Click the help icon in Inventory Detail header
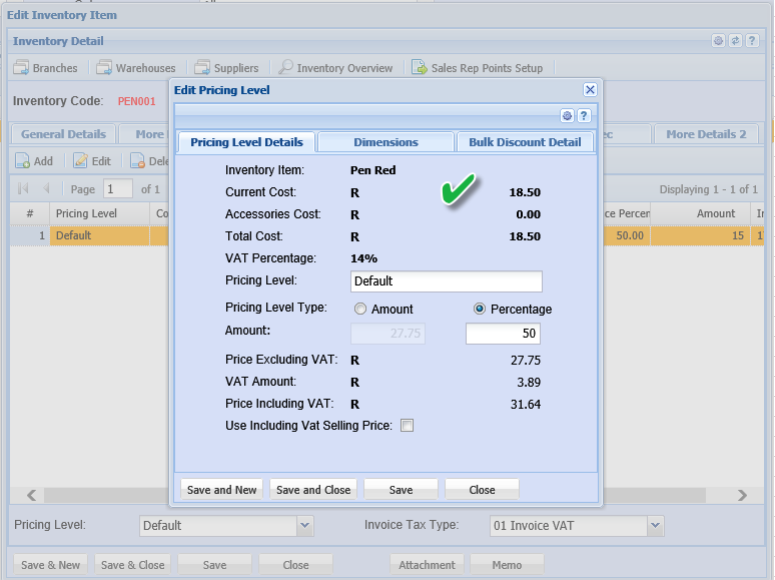This screenshot has height=580, width=775. pos(752,41)
